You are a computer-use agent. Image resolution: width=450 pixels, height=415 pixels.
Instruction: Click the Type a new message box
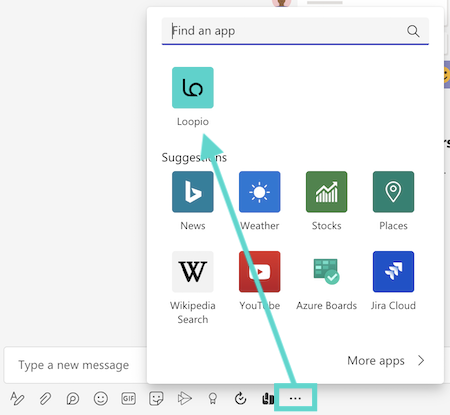75,365
